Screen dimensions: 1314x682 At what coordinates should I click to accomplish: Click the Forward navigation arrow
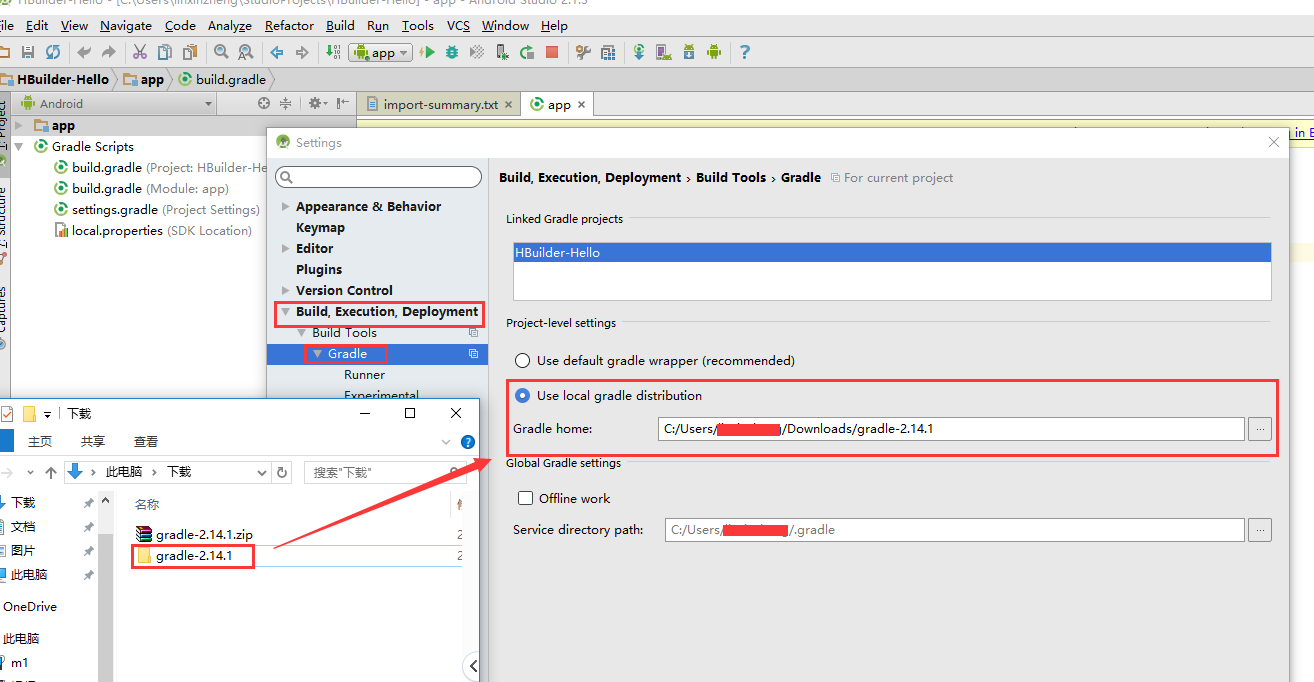(301, 53)
